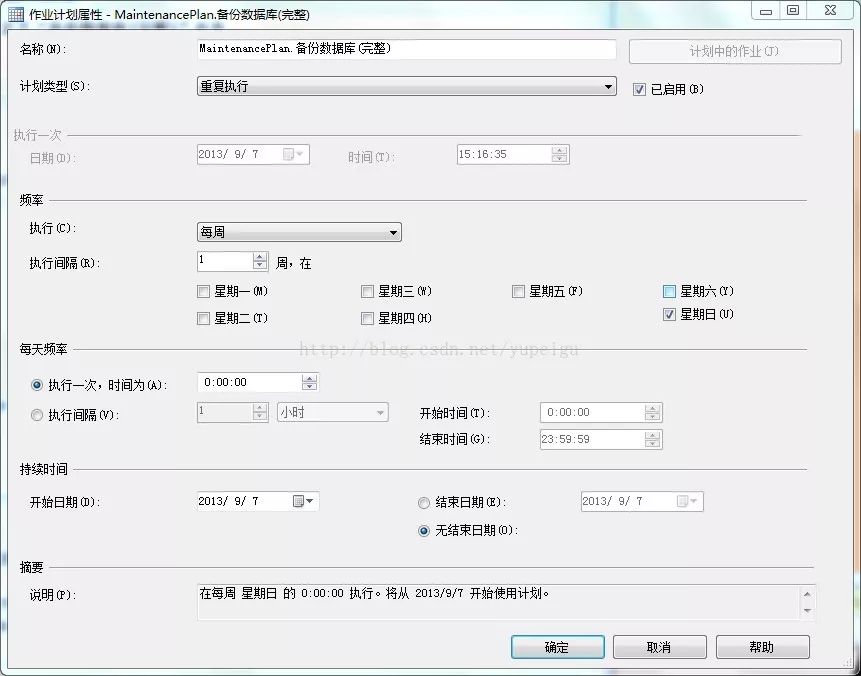
Task: Check the 星期六 checkbox
Action: (x=669, y=292)
